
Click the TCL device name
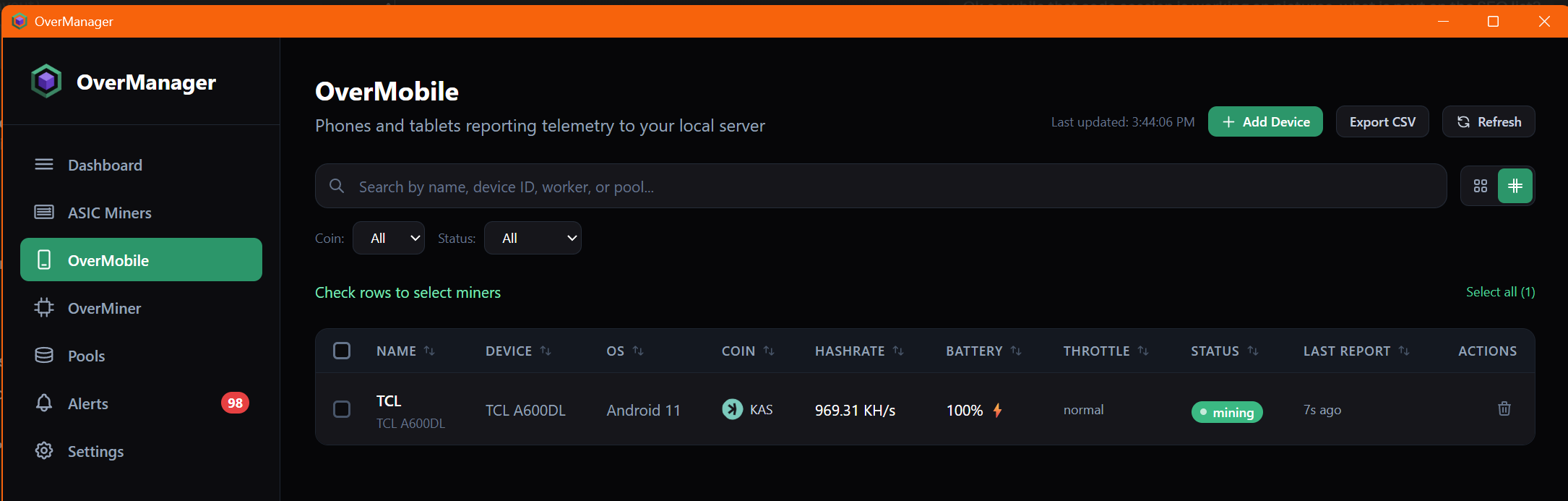(389, 401)
